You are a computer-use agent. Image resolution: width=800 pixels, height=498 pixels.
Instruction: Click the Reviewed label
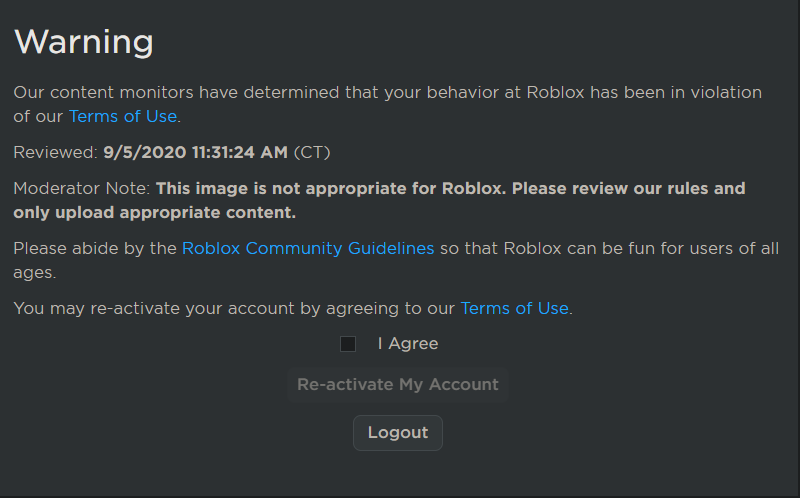[56, 153]
